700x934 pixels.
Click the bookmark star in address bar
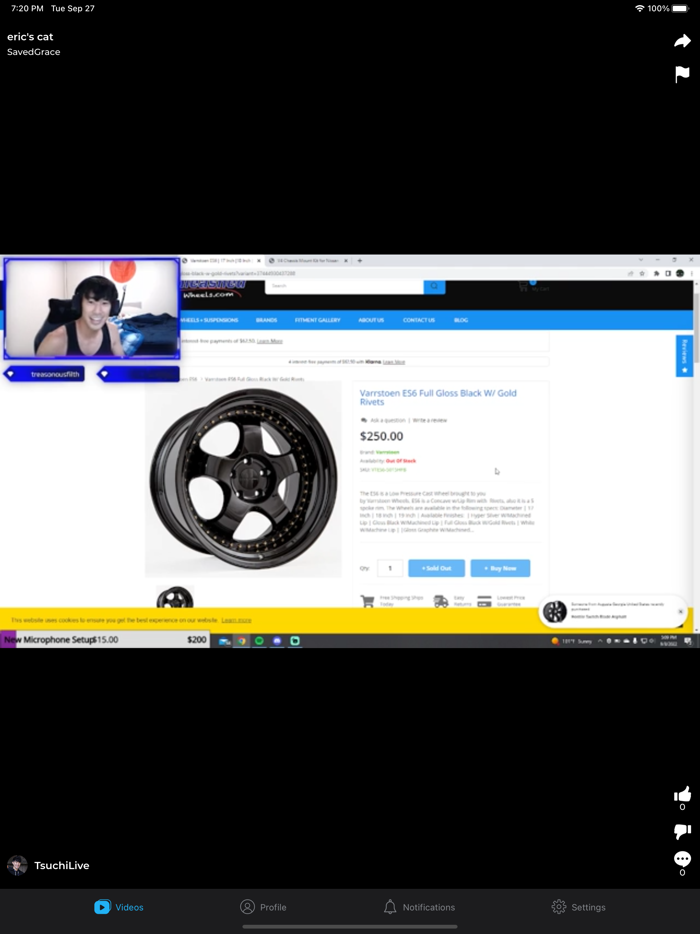[x=642, y=273]
